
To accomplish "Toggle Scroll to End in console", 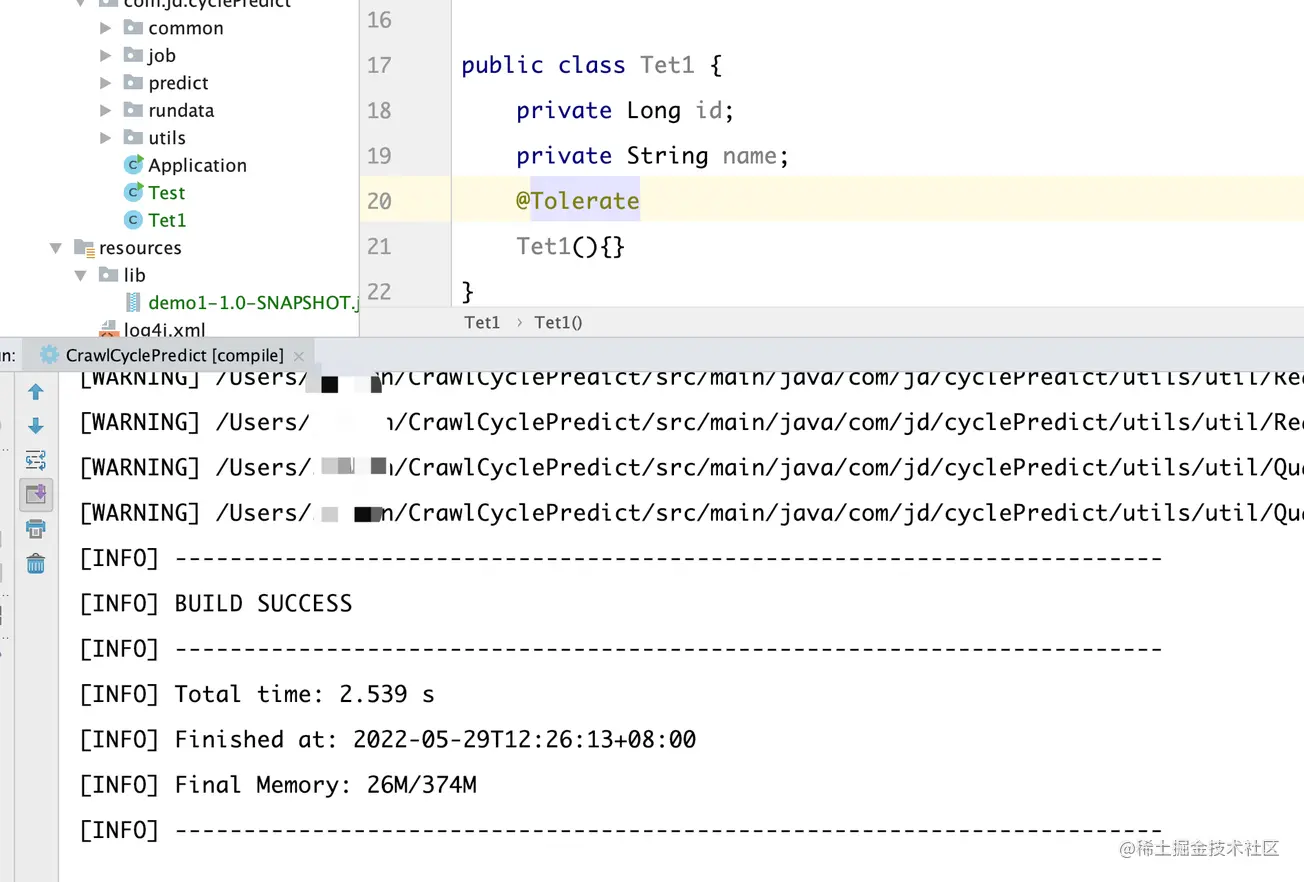I will coord(36,494).
